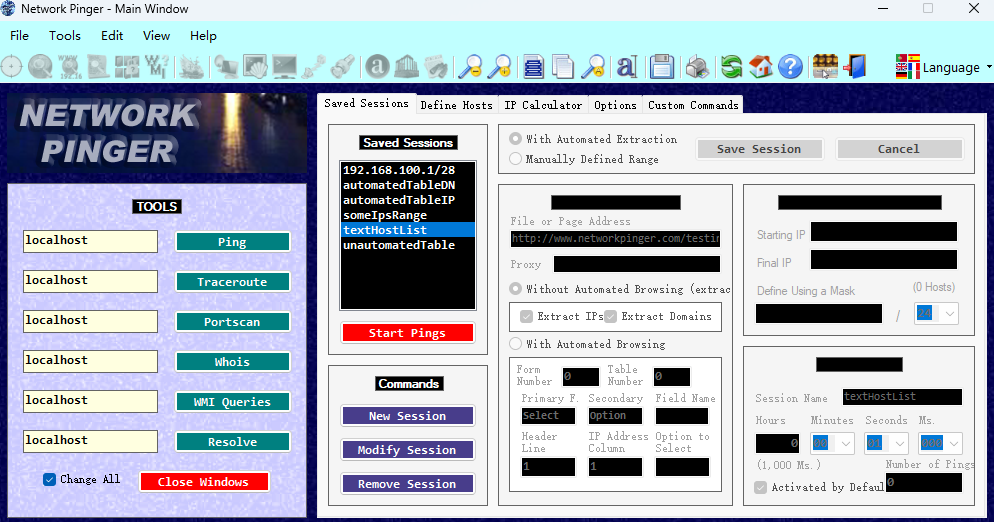The height and width of the screenshot is (522, 994).
Task: Click the BNC connector toolbar icon
Action: coord(343,67)
